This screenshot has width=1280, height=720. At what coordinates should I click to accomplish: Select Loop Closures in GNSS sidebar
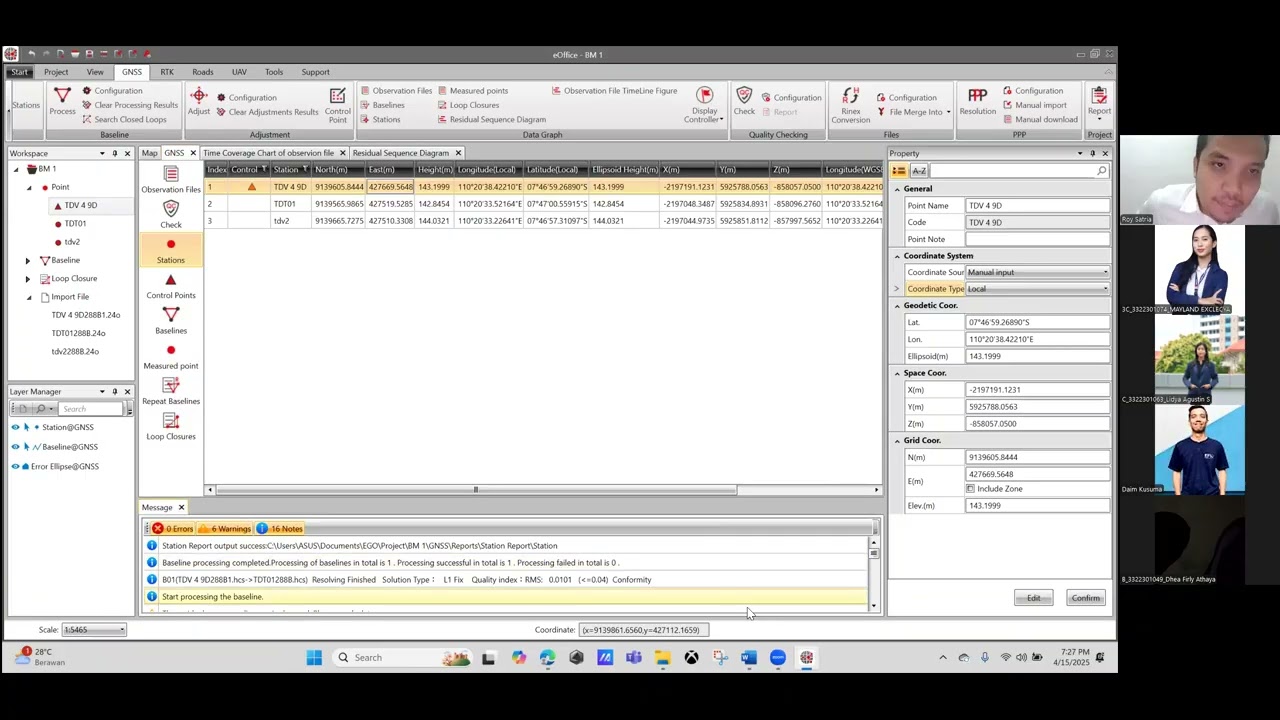[x=171, y=426]
